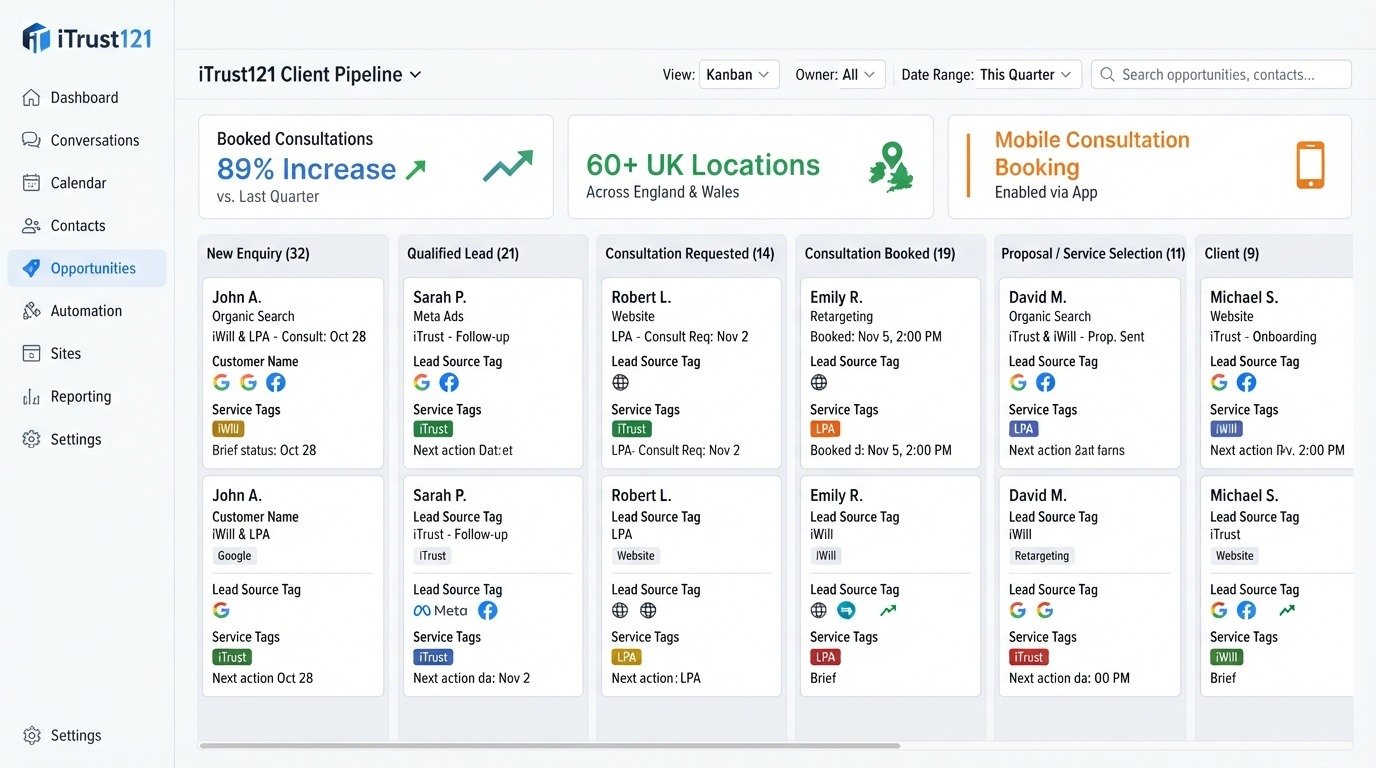Expand the iTrust121 Client Pipeline chevron

[415, 75]
